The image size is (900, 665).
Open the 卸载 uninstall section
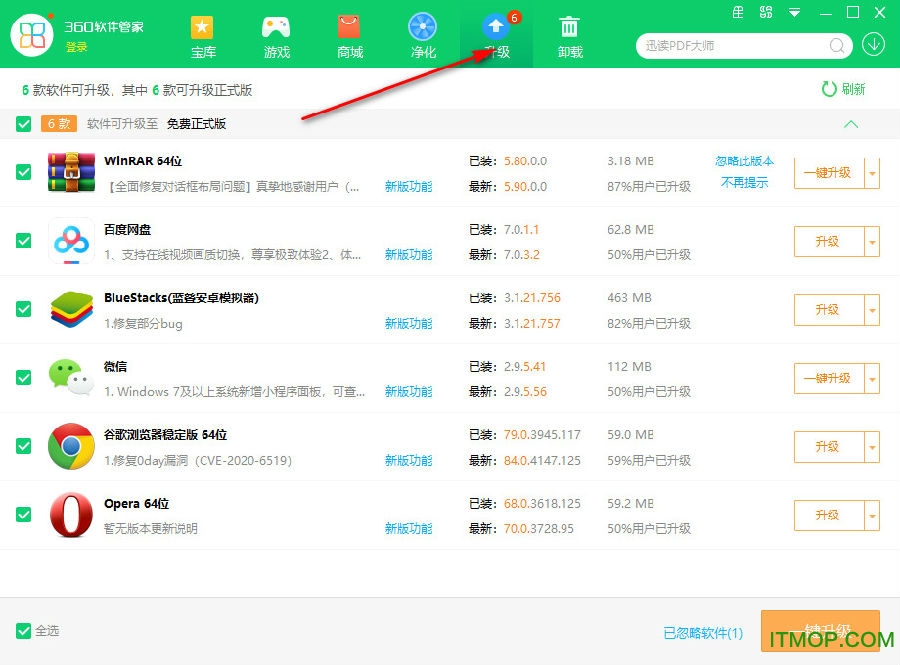568,37
